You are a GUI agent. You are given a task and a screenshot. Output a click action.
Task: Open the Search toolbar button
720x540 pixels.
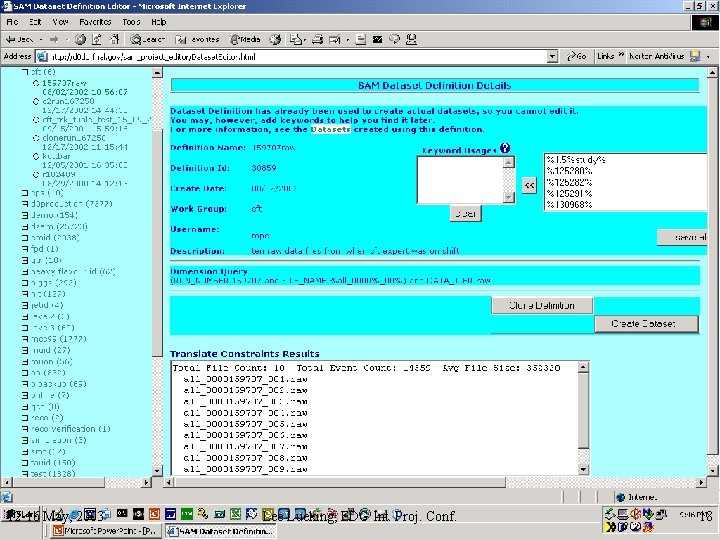pyautogui.click(x=147, y=39)
